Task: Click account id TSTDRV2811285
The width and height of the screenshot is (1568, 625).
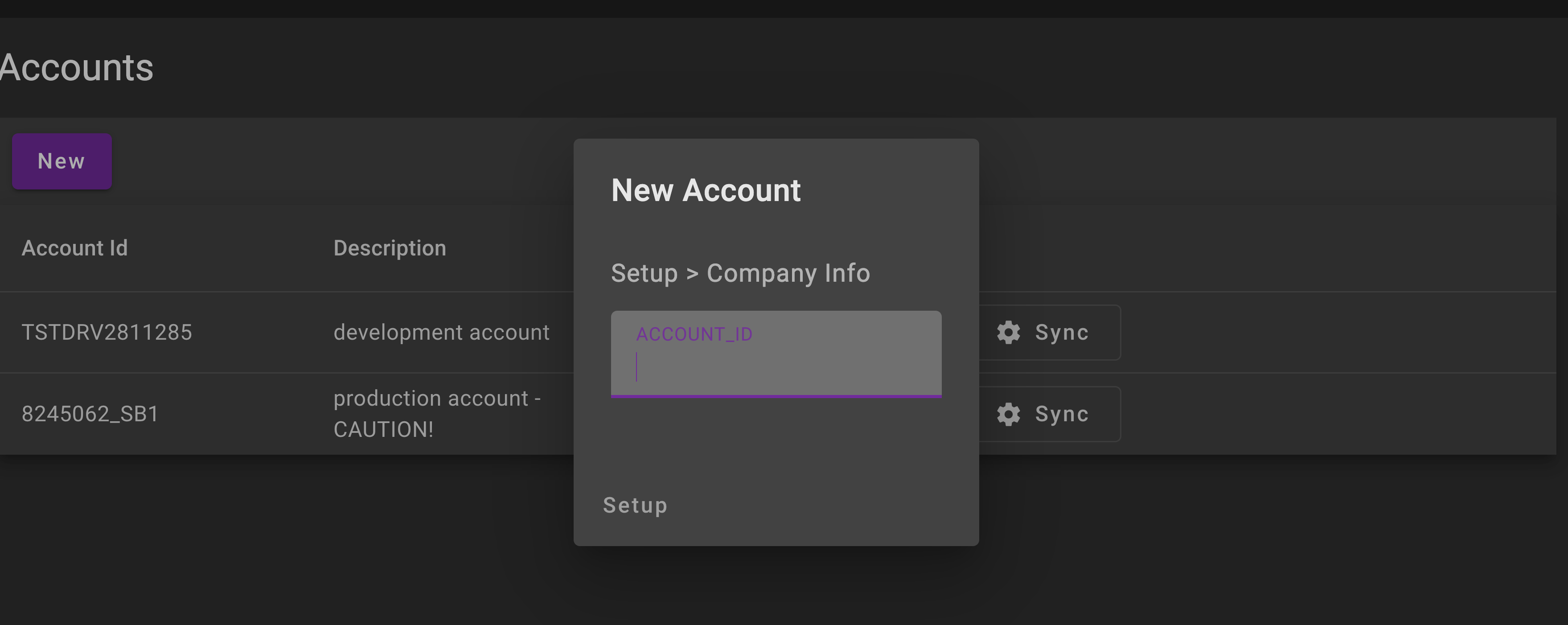Action: click(x=107, y=332)
